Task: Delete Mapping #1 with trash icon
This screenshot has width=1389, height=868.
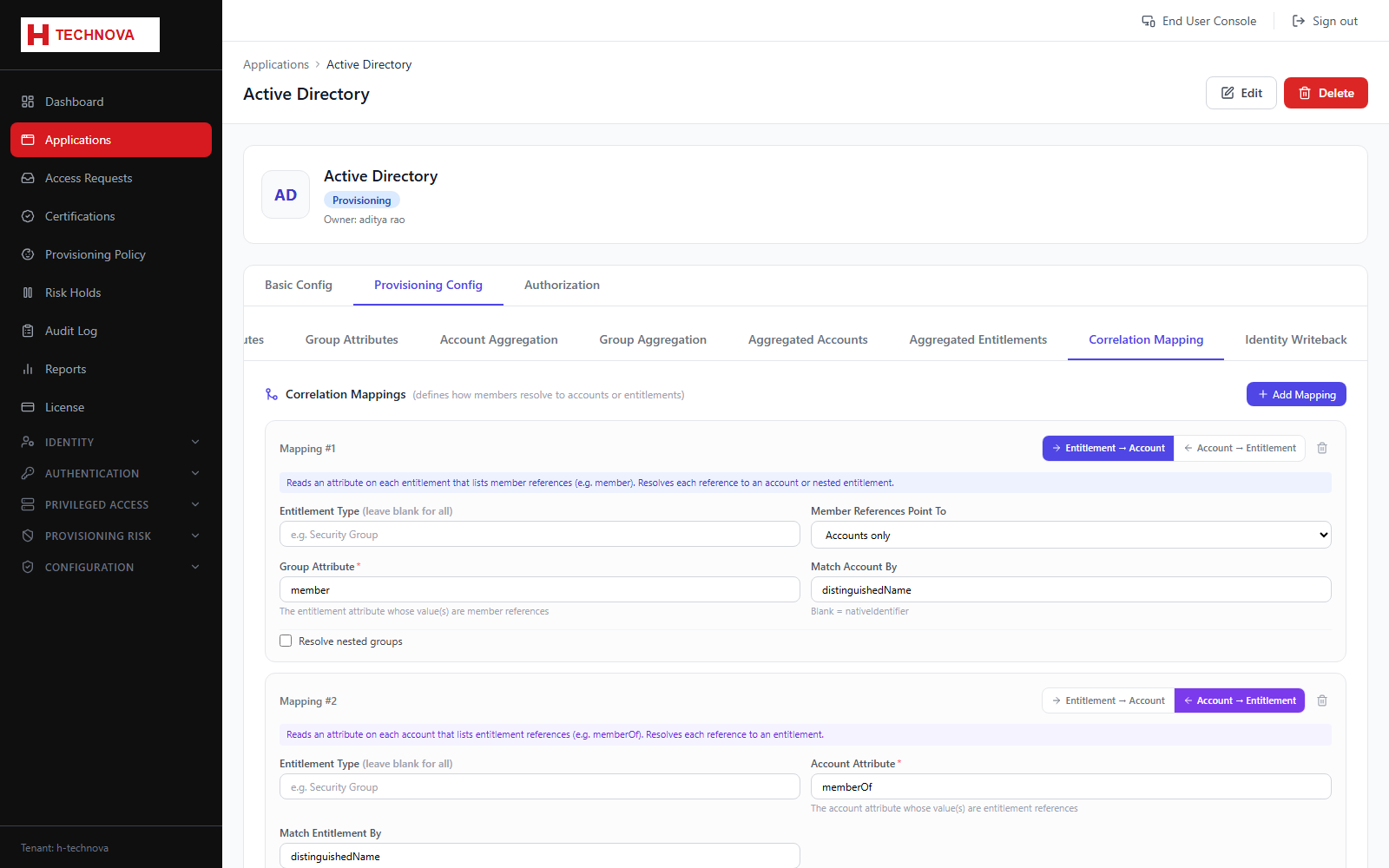Action: [x=1322, y=448]
